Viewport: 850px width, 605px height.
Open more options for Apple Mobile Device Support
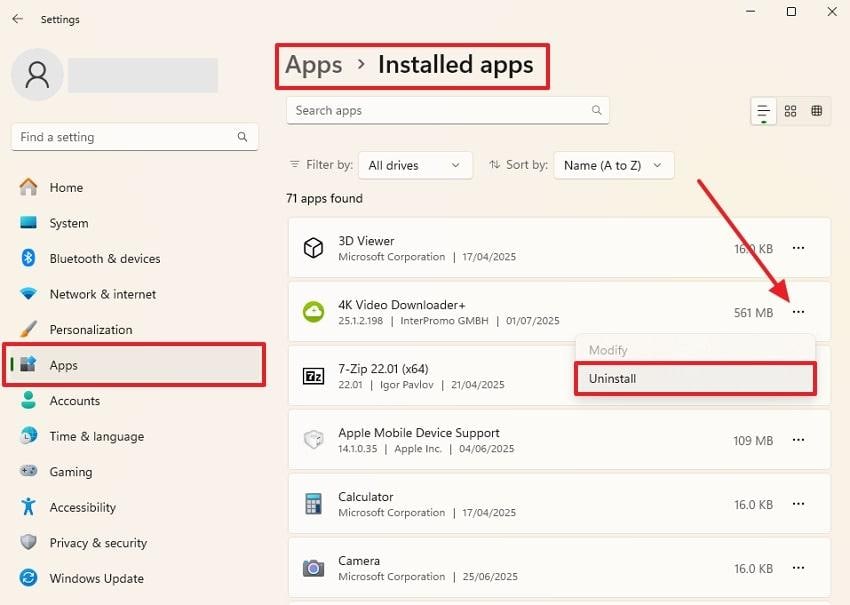[x=798, y=440]
